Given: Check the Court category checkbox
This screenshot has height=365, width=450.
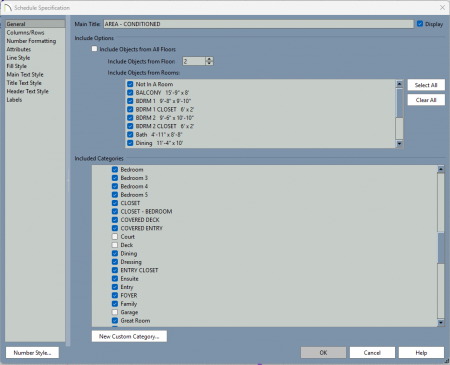Looking at the screenshot, I should pos(115,237).
